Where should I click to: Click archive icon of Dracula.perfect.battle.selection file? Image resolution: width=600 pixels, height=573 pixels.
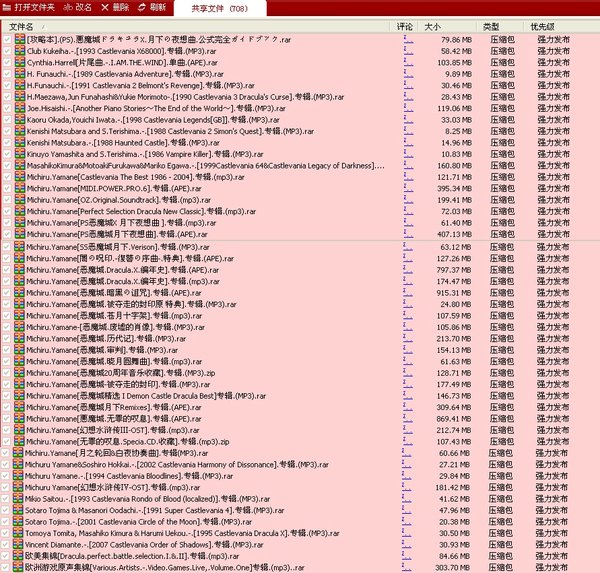[x=18, y=556]
